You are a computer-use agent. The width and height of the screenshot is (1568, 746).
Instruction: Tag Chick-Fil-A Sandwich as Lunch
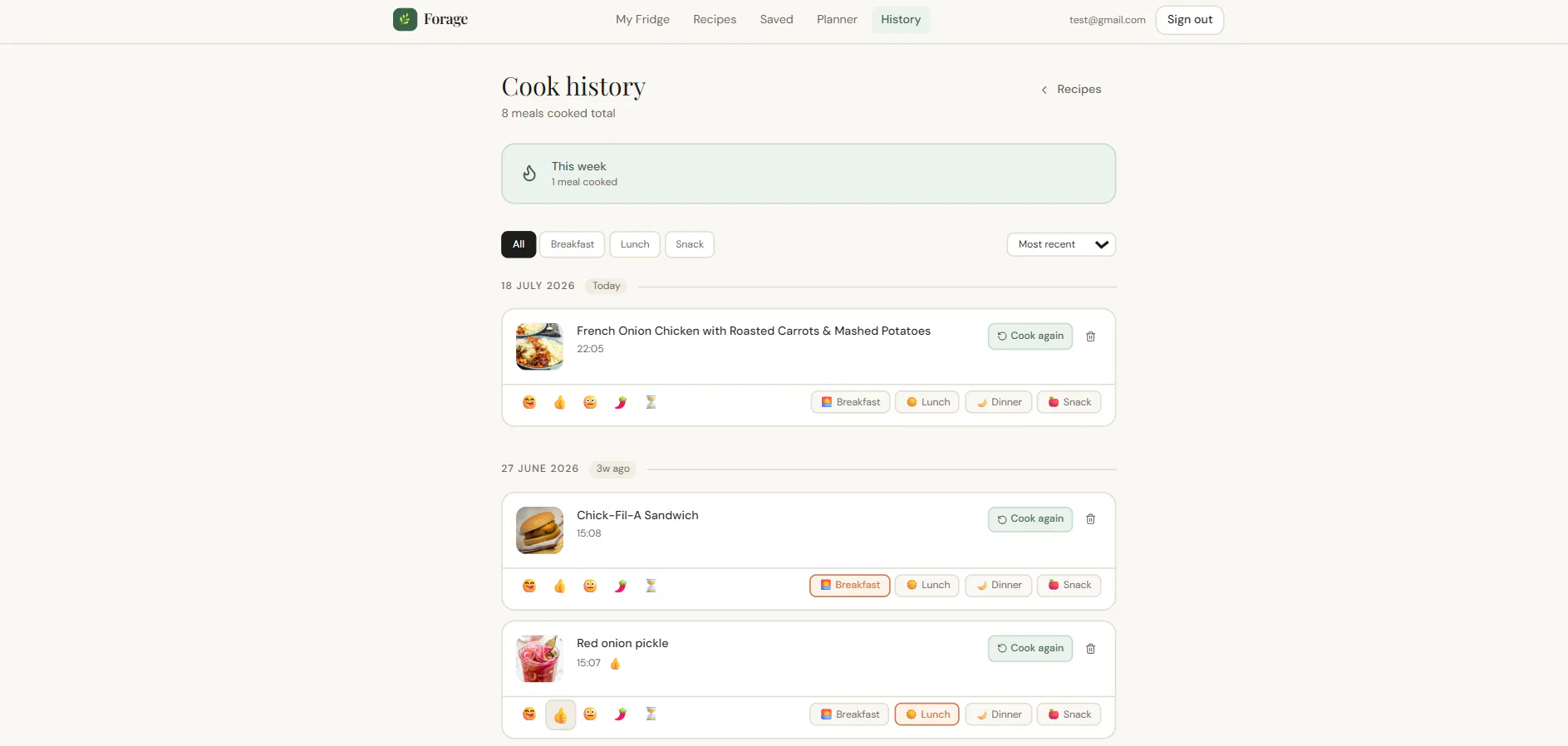pos(927,586)
